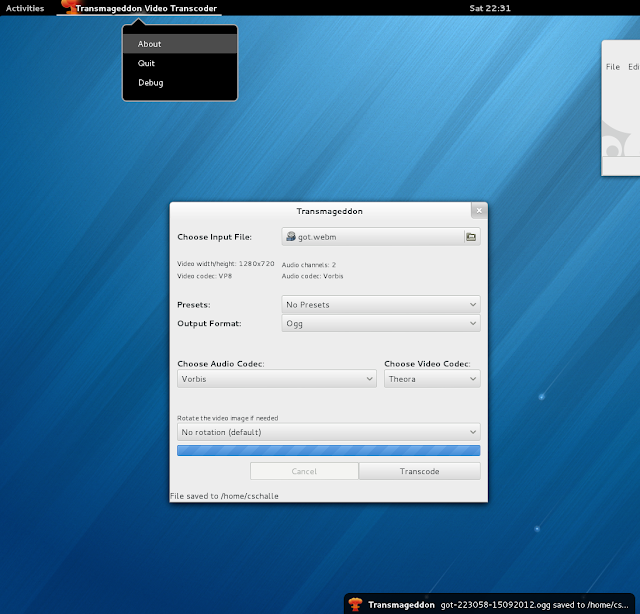Expand the Output Format dropdown set to Ogg
640x614 pixels.
tap(381, 323)
